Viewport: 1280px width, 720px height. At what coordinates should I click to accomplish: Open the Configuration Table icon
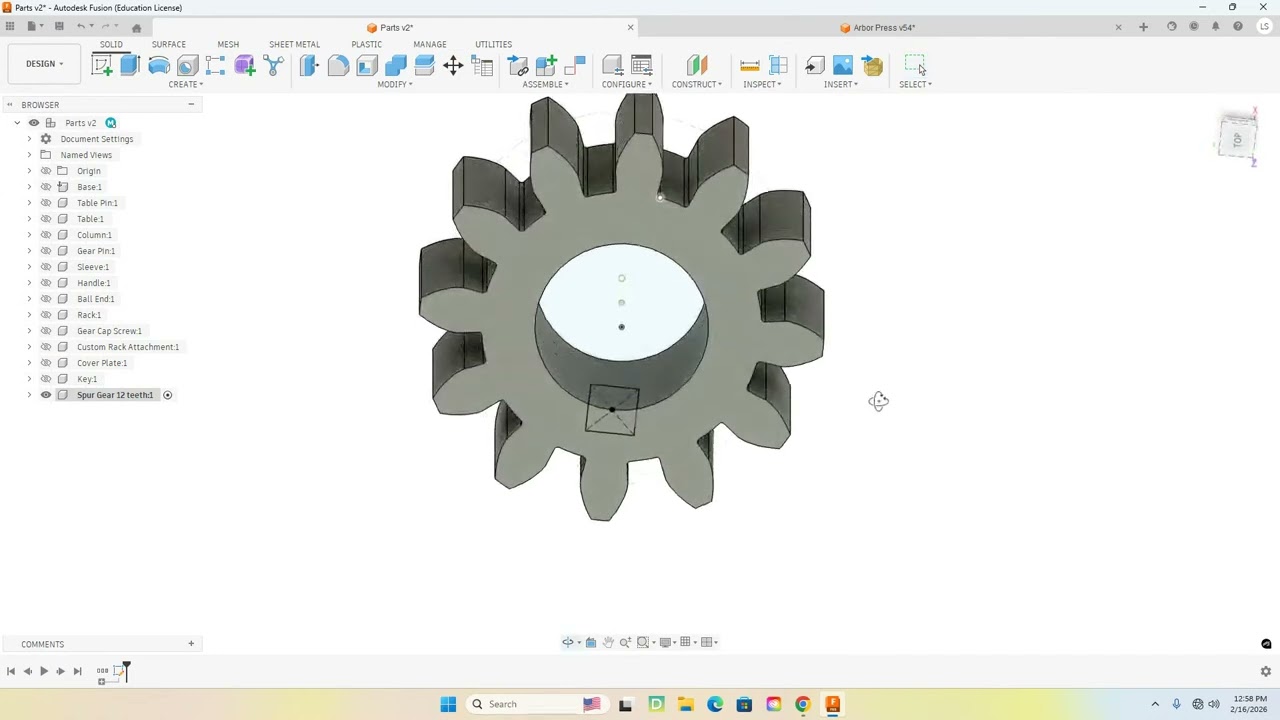[x=642, y=66]
